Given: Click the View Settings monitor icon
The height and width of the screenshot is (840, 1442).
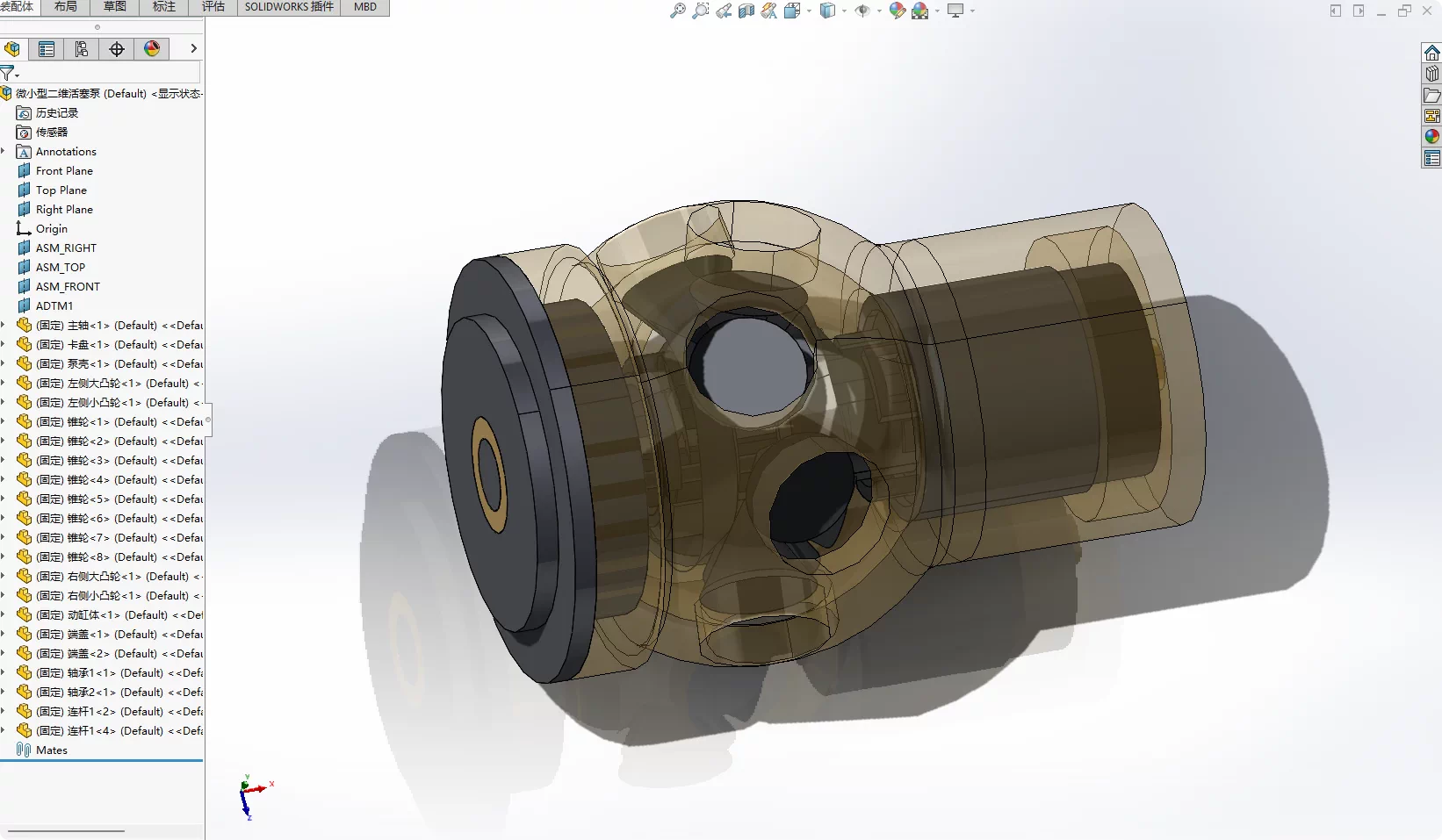Looking at the screenshot, I should click(x=955, y=11).
